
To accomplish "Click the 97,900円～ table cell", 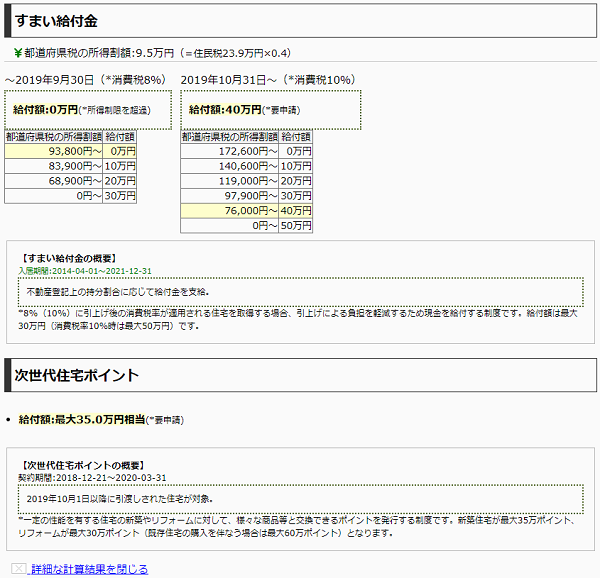I will [230, 196].
